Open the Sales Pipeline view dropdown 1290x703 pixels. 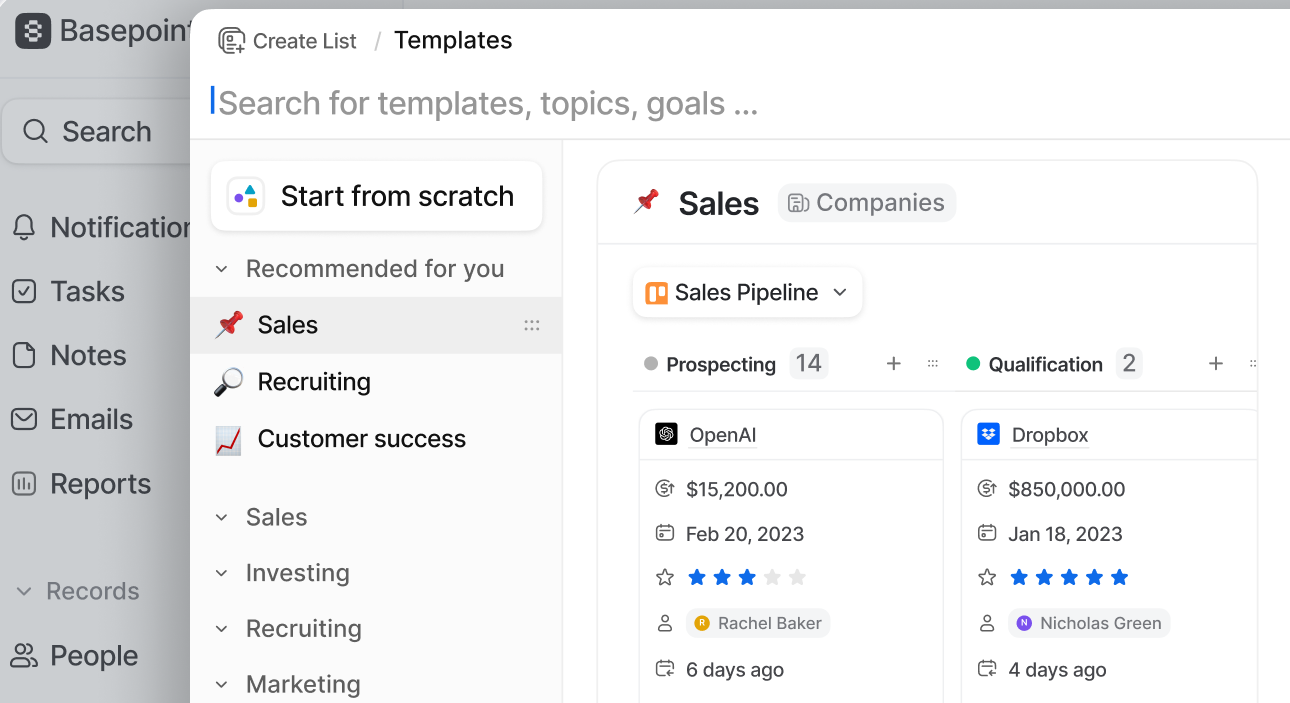748,293
